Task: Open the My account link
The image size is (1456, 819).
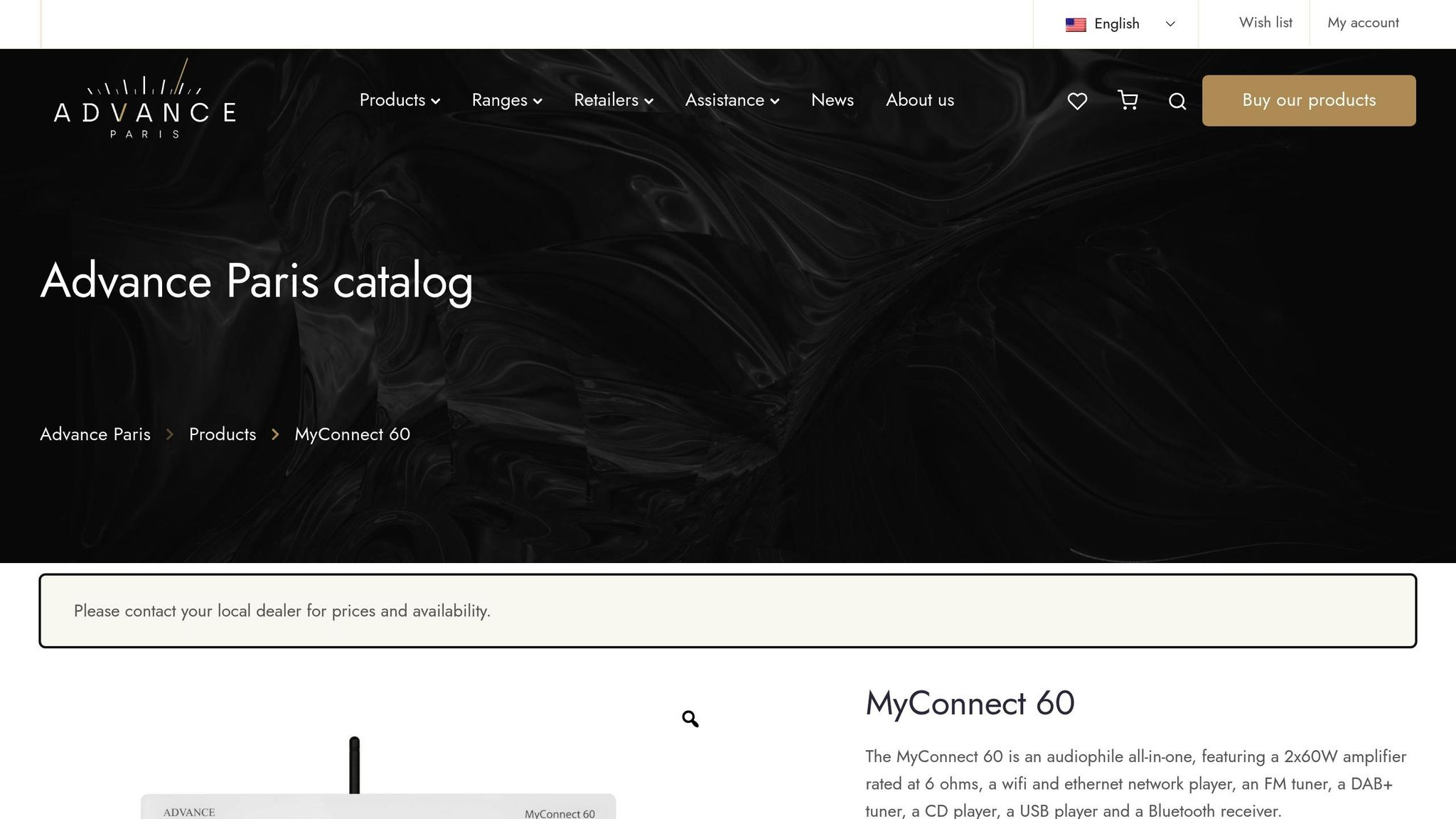Action: 1363,23
